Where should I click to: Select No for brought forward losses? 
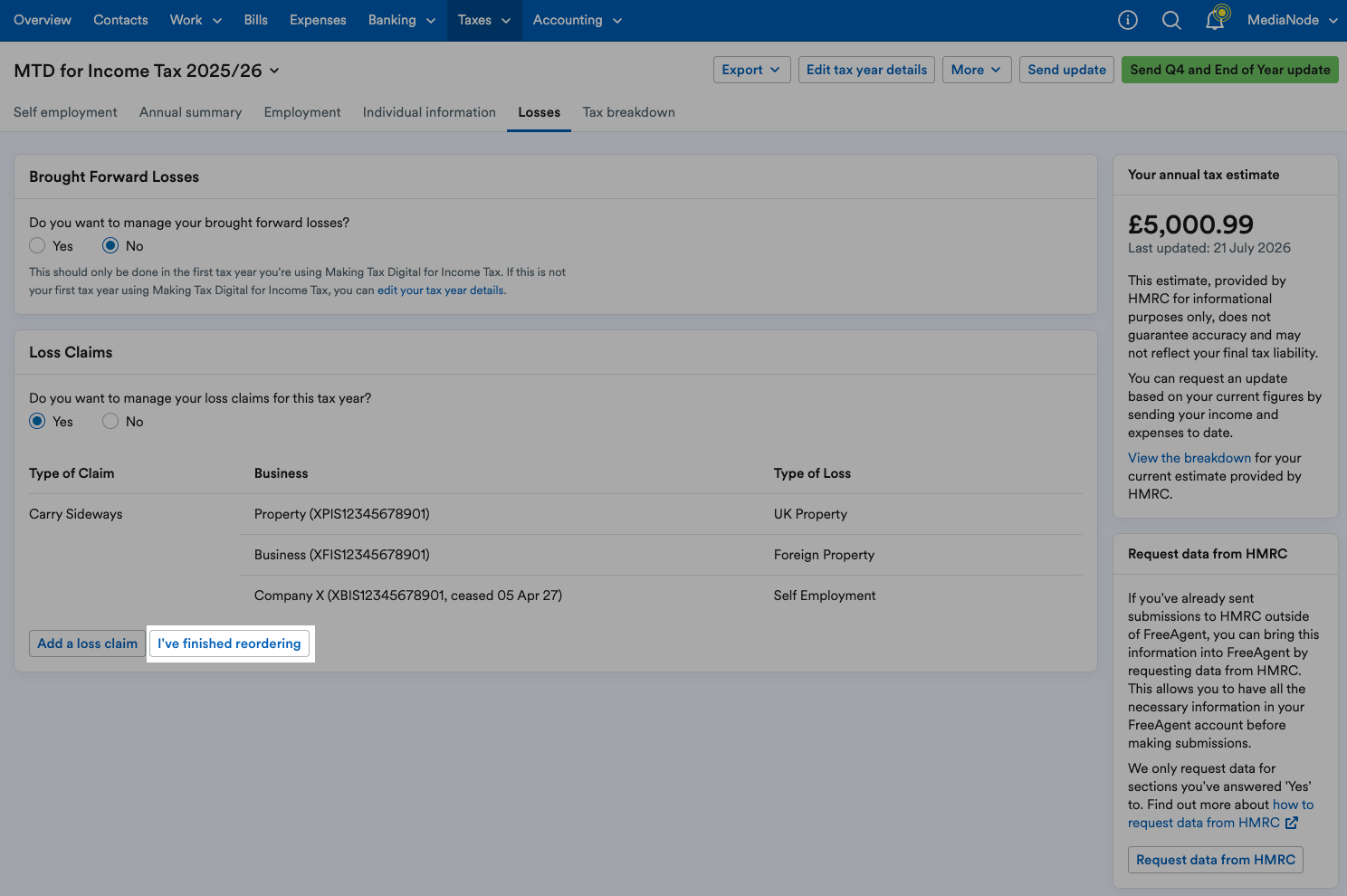[110, 245]
